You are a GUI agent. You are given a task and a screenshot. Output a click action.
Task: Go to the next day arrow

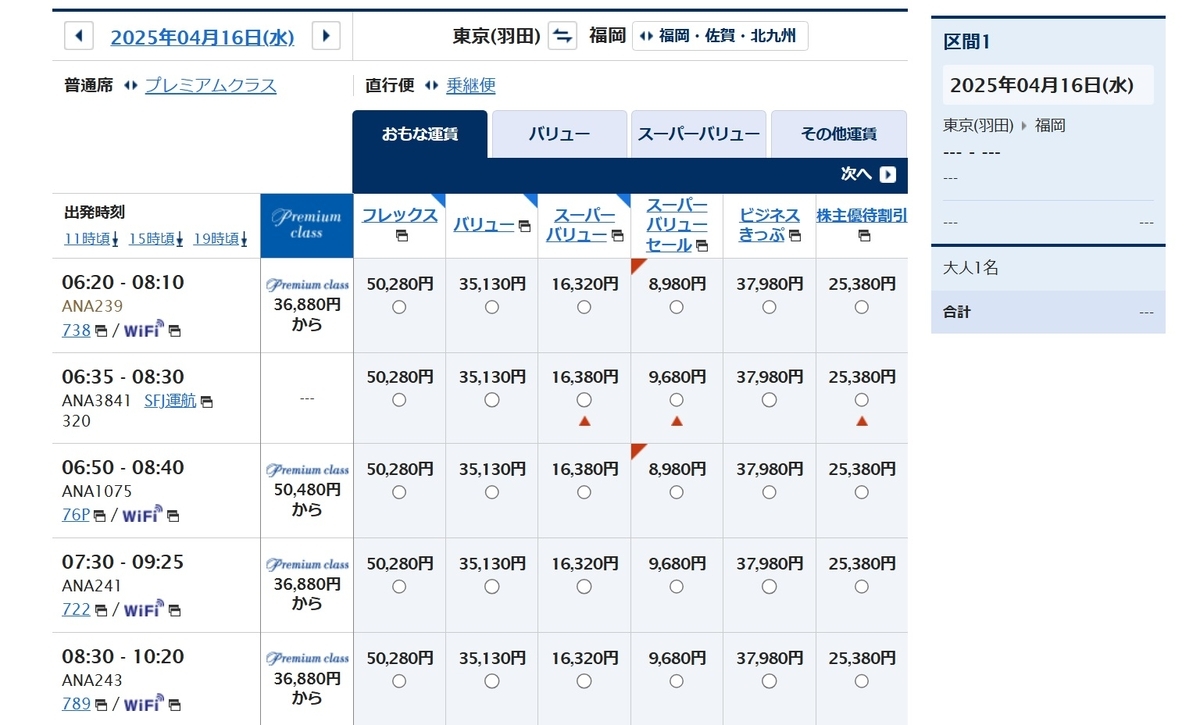click(x=326, y=36)
